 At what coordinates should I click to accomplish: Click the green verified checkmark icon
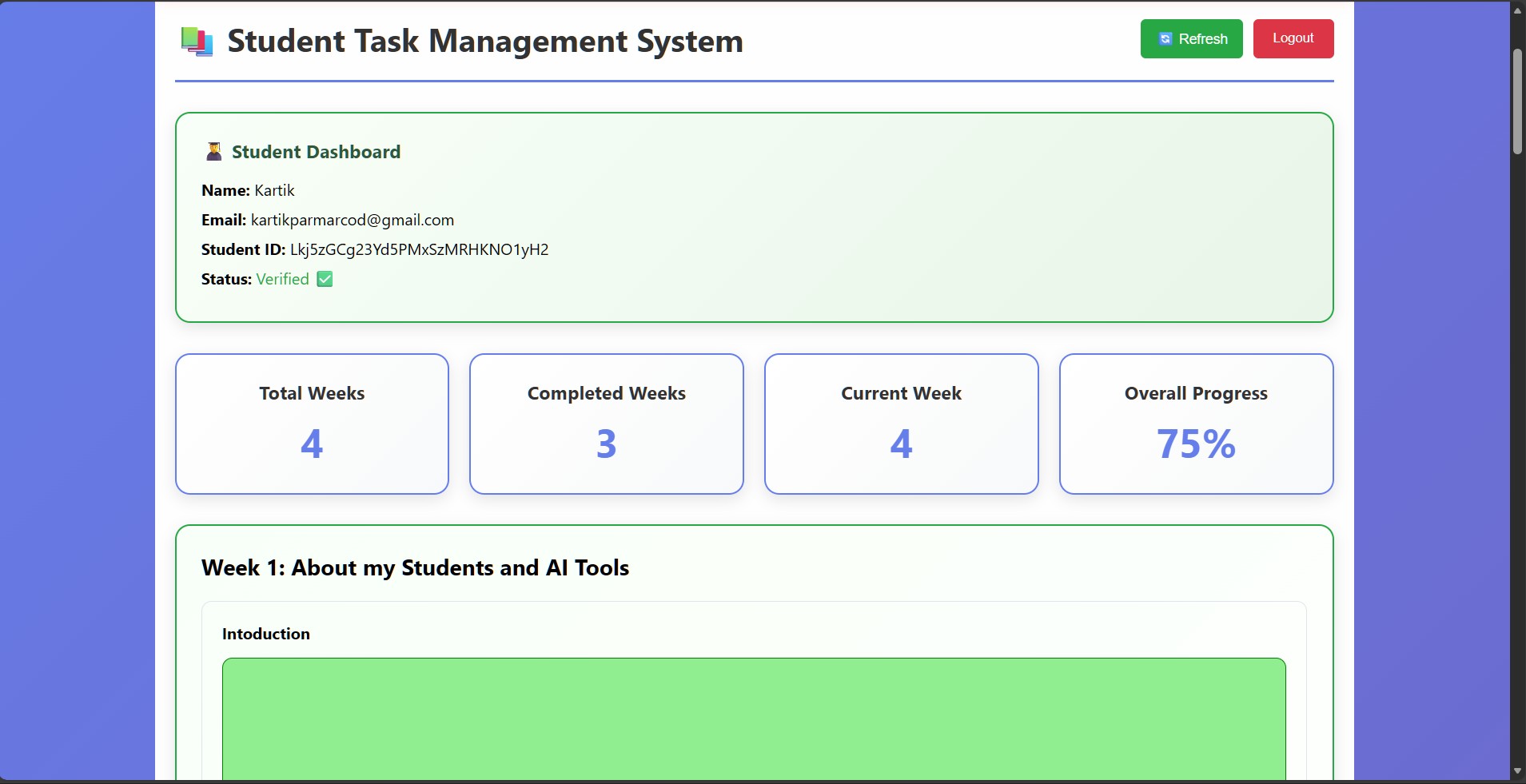click(325, 279)
